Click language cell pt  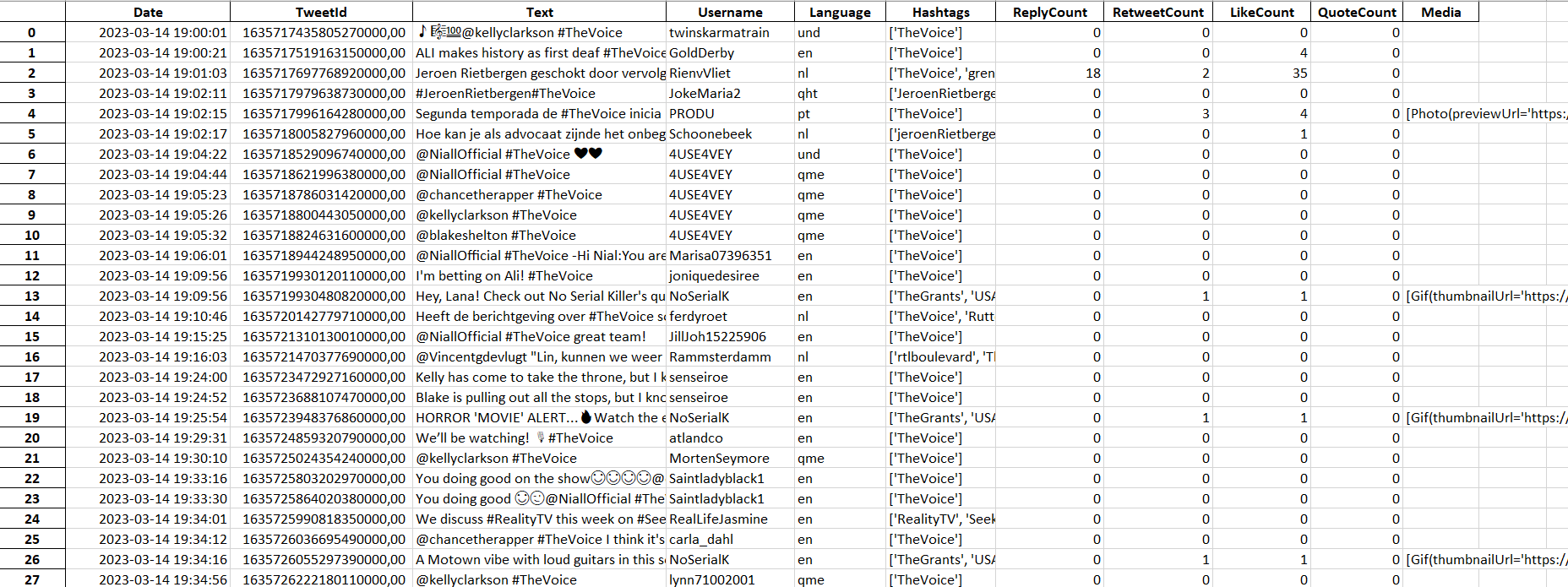[x=840, y=113]
